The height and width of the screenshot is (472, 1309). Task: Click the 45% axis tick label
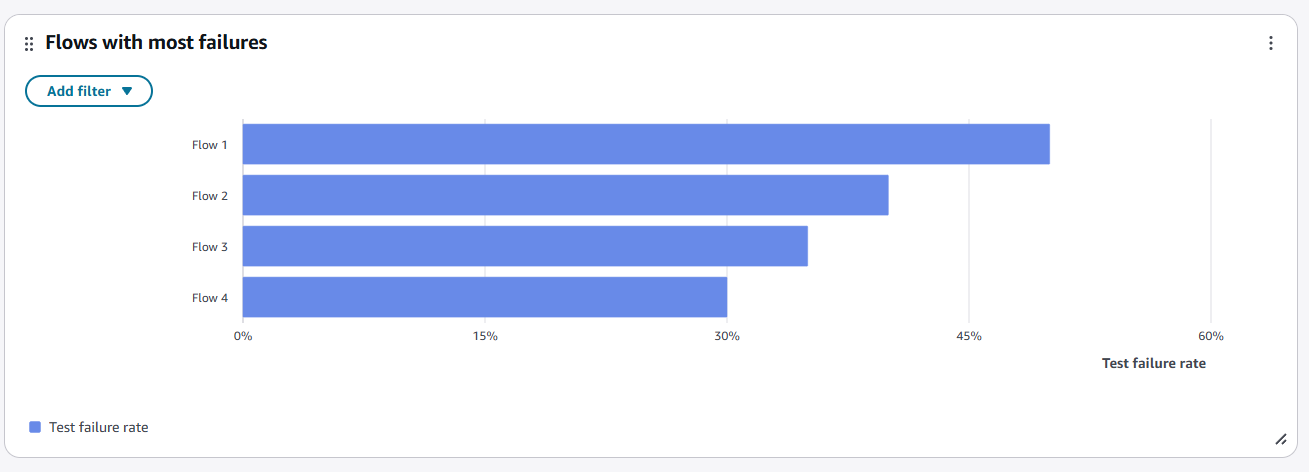969,336
